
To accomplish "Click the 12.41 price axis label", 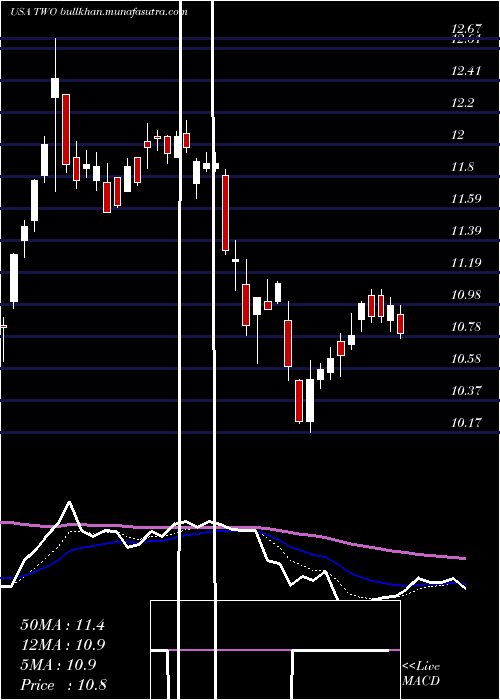I will pos(467,71).
